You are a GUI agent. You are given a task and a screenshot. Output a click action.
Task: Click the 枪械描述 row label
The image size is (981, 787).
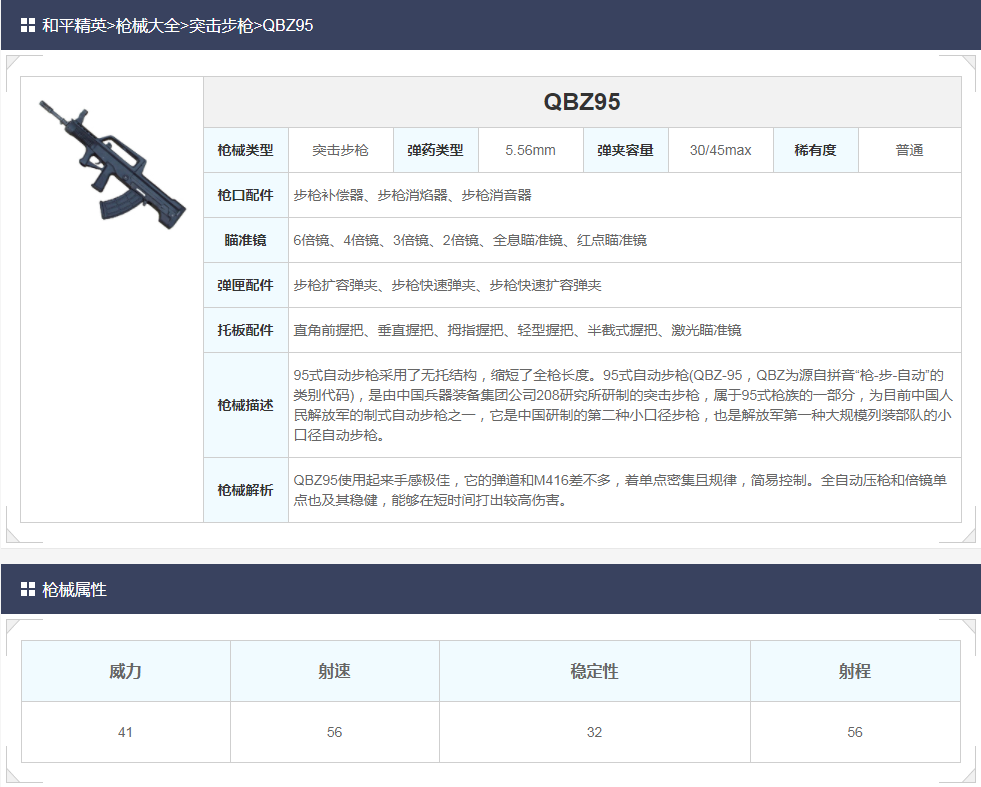(246, 405)
